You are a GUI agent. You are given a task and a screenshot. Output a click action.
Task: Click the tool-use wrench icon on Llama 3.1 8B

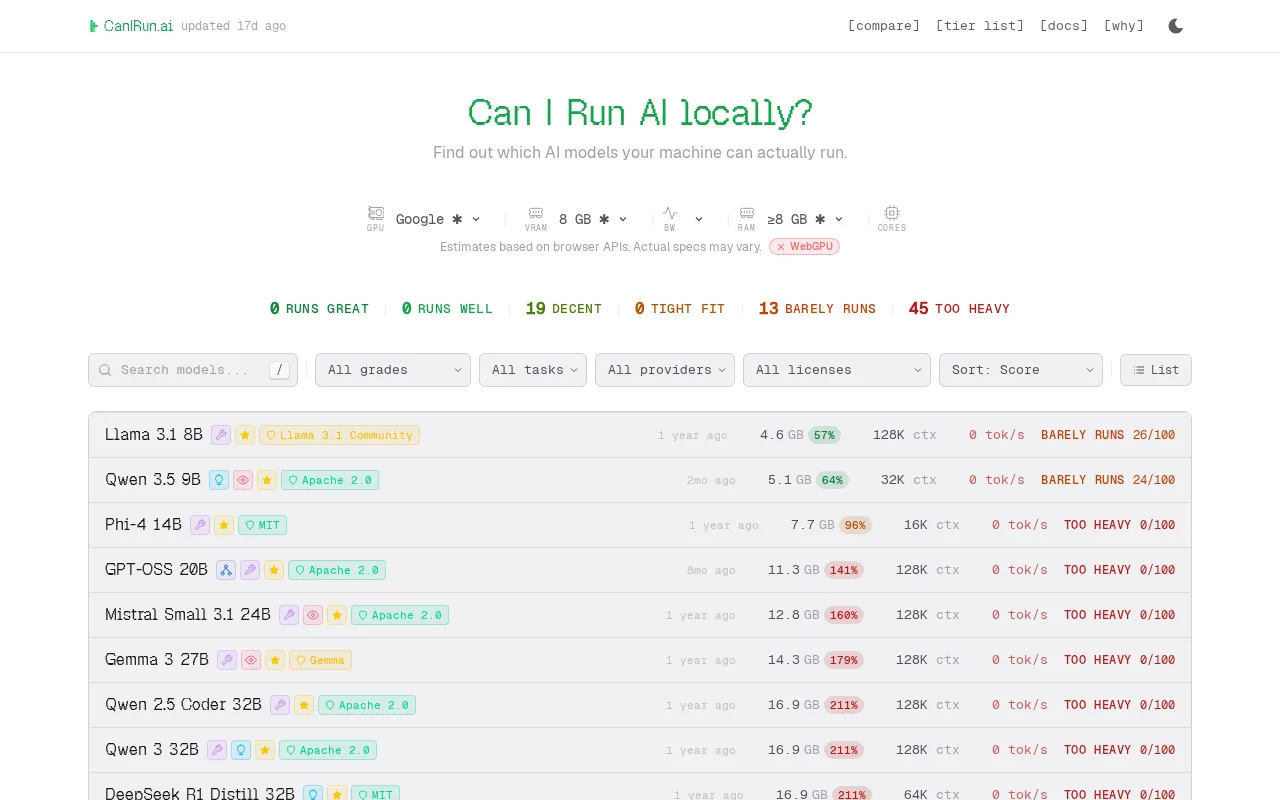point(221,435)
